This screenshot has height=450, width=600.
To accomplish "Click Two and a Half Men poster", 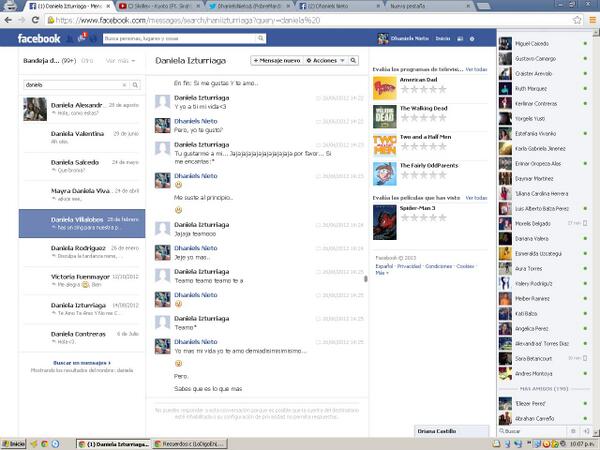I will pos(385,145).
